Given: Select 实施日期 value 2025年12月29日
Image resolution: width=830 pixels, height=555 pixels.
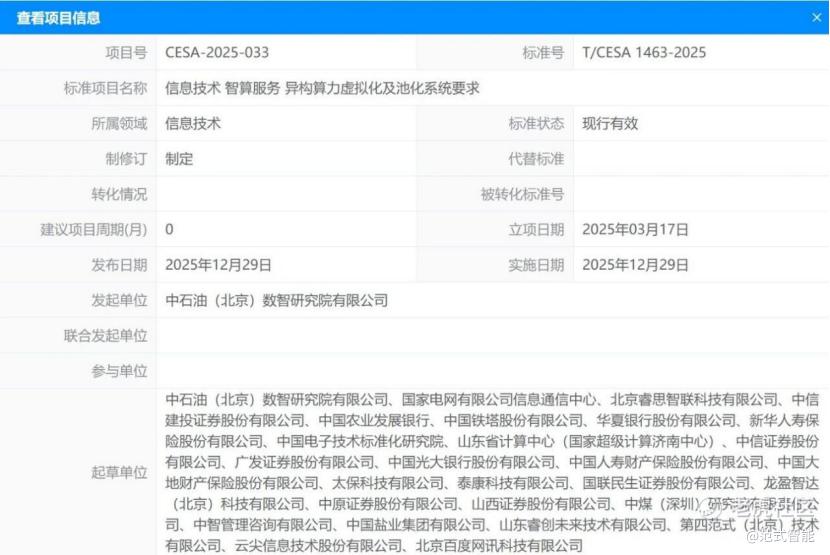Looking at the screenshot, I should 635,265.
